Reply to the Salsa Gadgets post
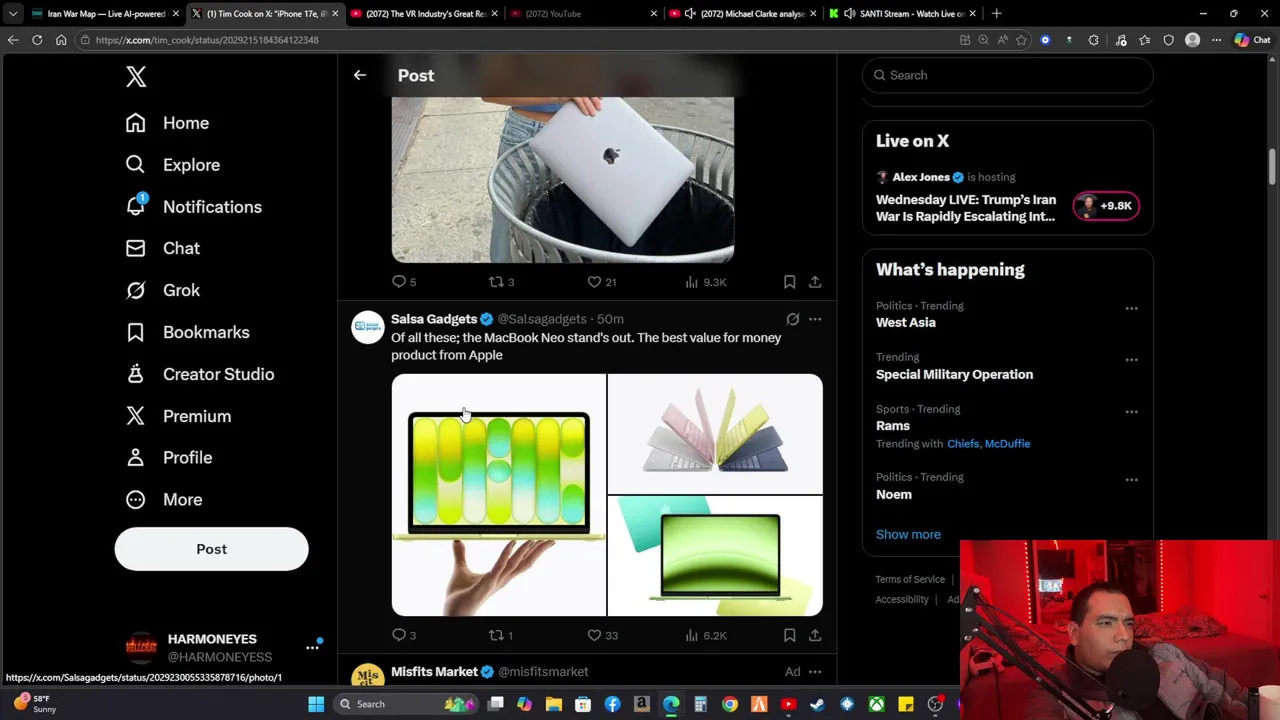1280x720 pixels. tap(404, 635)
